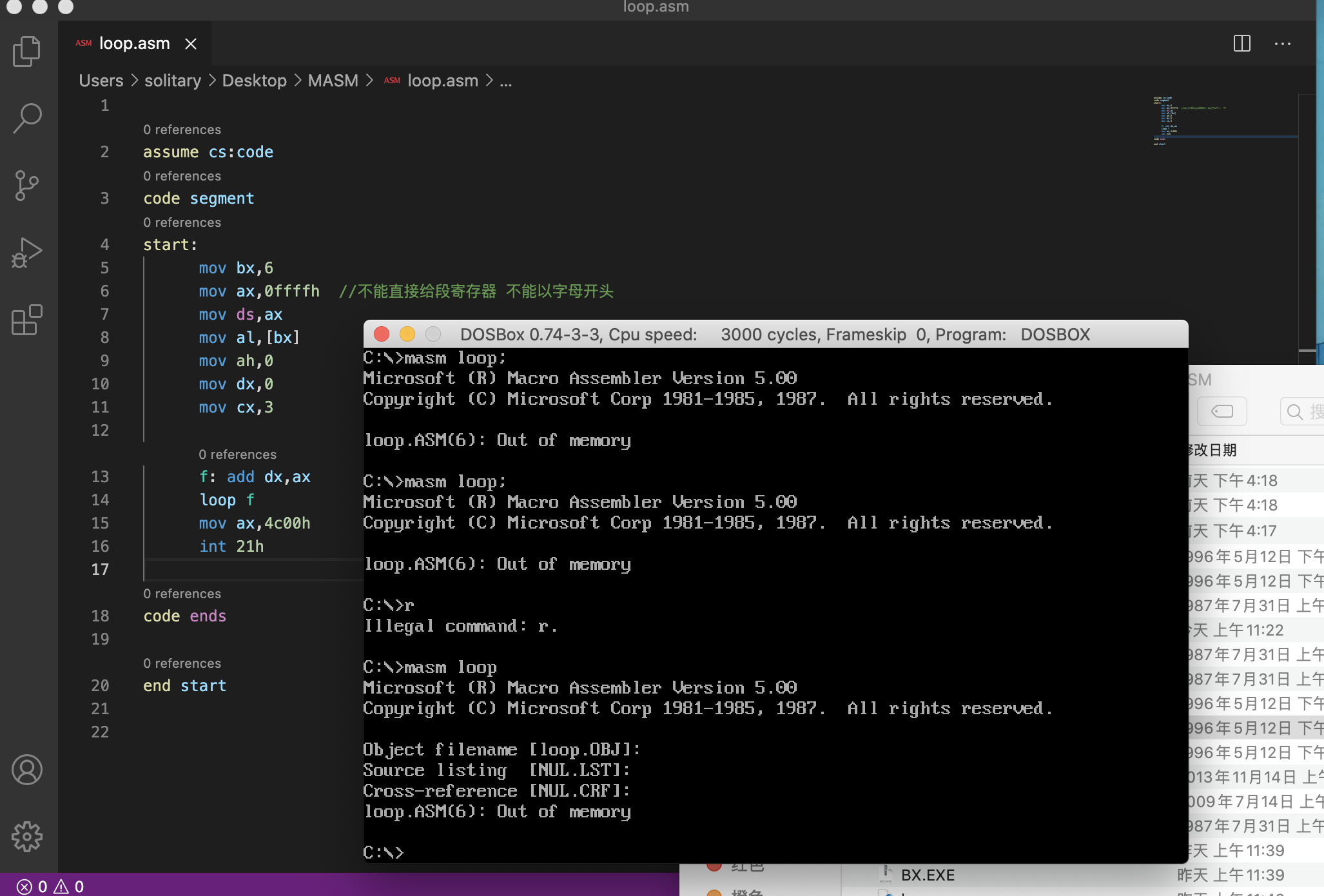Image resolution: width=1324 pixels, height=896 pixels.
Task: Click the int 21h line
Action: pos(231,547)
